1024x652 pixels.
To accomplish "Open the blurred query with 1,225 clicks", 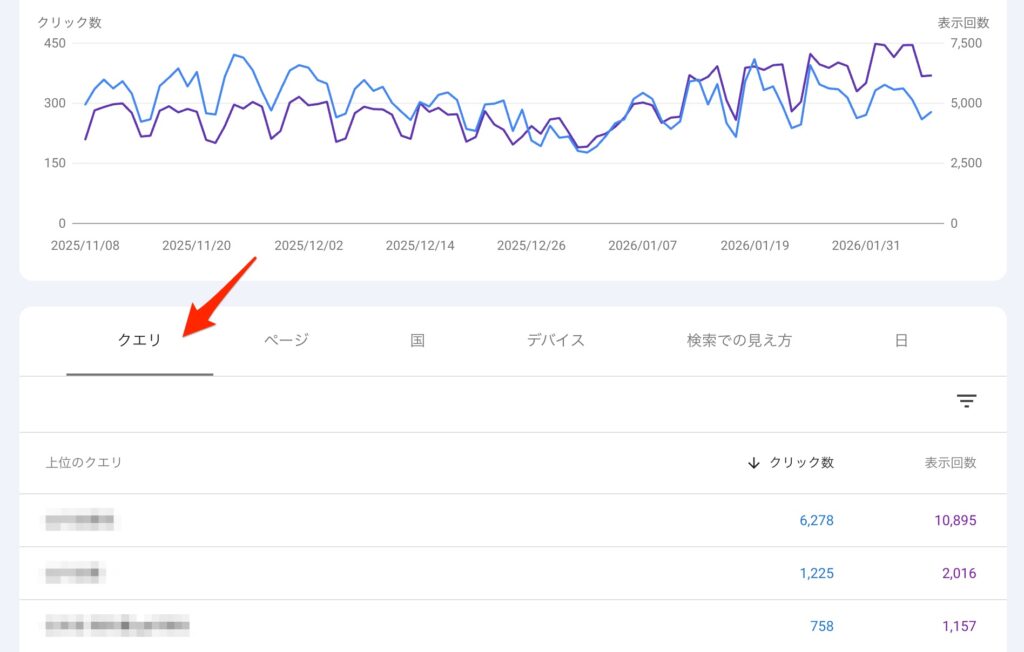I will coord(75,574).
